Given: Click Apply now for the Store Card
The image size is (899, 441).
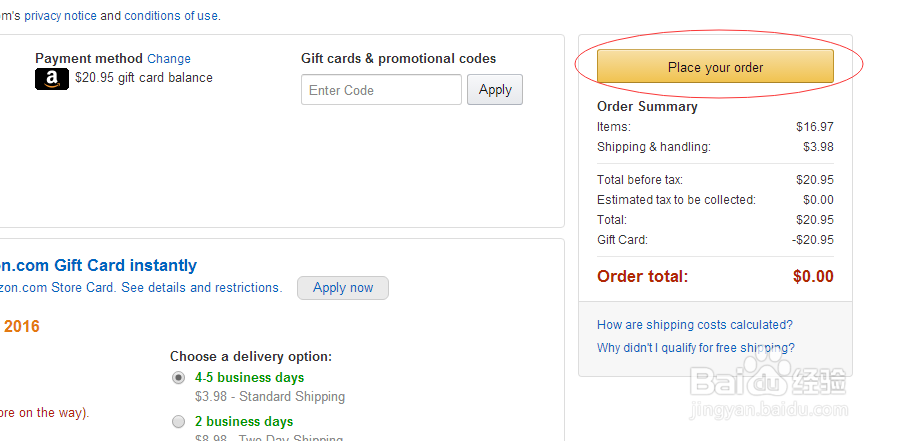Looking at the screenshot, I should 342,288.
